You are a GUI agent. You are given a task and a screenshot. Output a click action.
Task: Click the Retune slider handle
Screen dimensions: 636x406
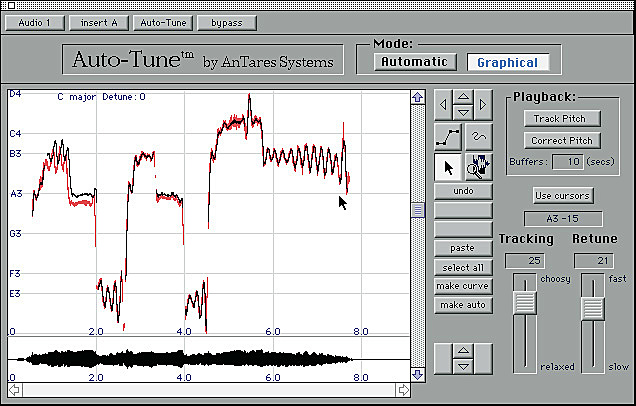[593, 308]
